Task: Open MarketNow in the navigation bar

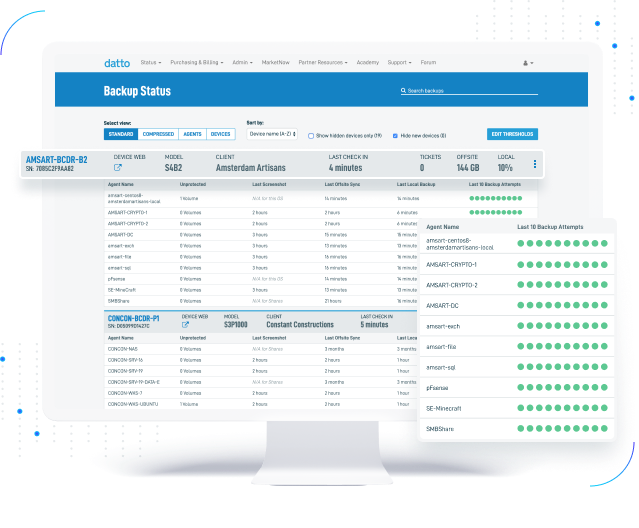Action: tap(275, 63)
